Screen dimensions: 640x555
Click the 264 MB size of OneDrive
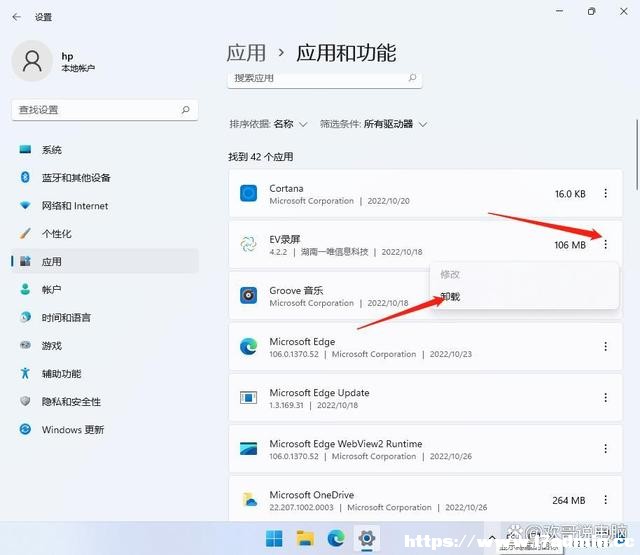[x=569, y=500]
